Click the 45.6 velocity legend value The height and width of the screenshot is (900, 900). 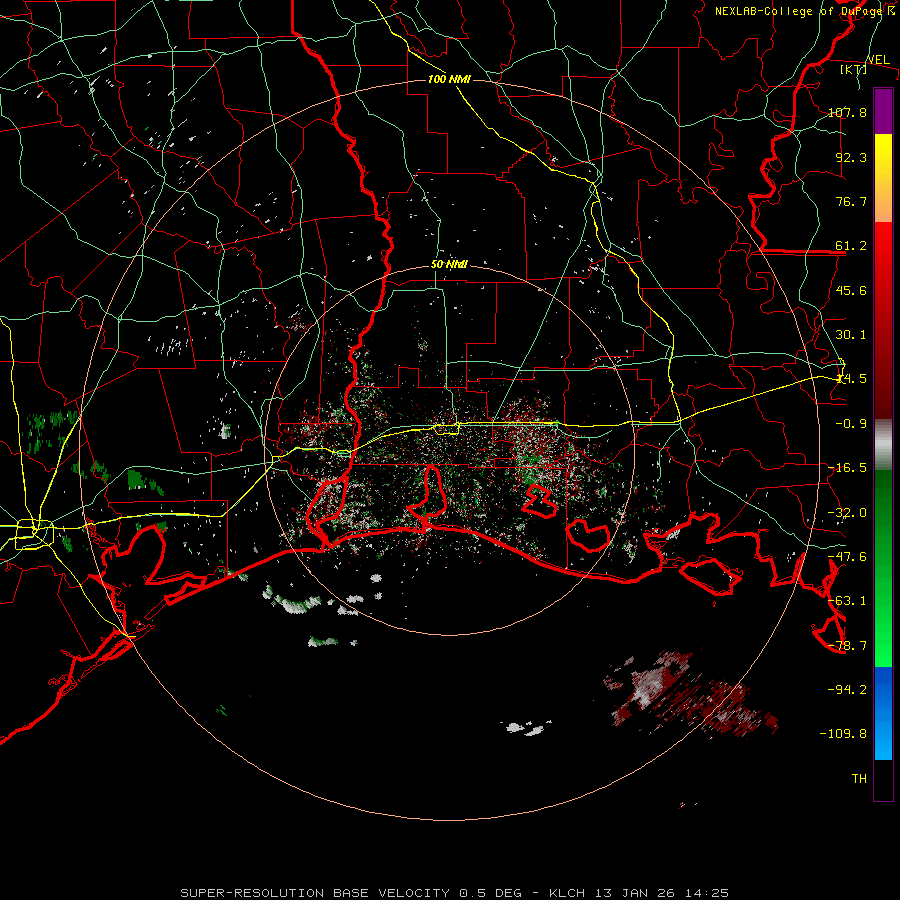[x=851, y=290]
